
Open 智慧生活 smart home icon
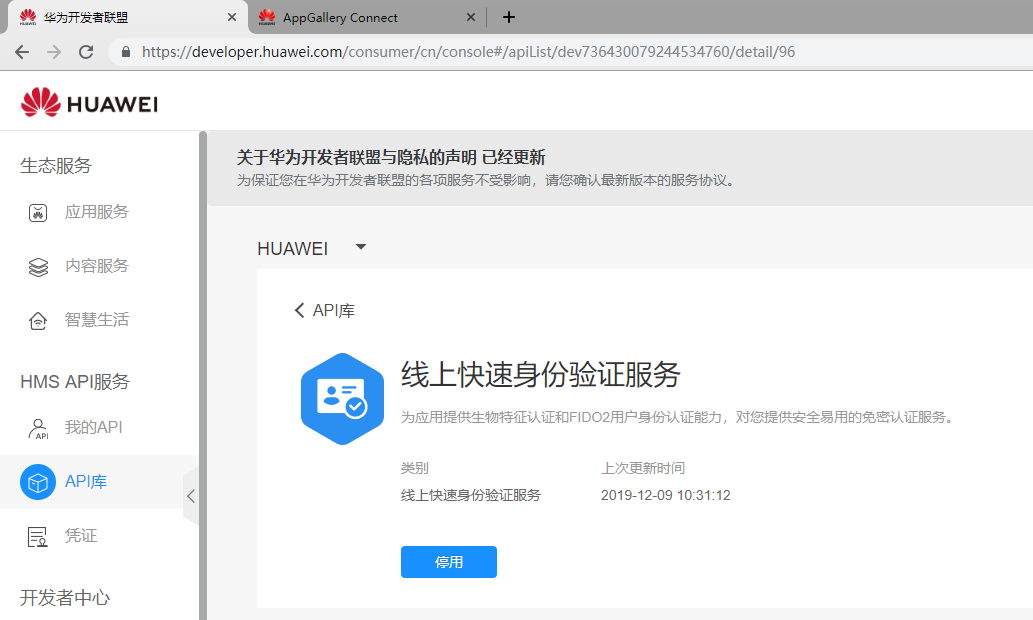coord(38,320)
